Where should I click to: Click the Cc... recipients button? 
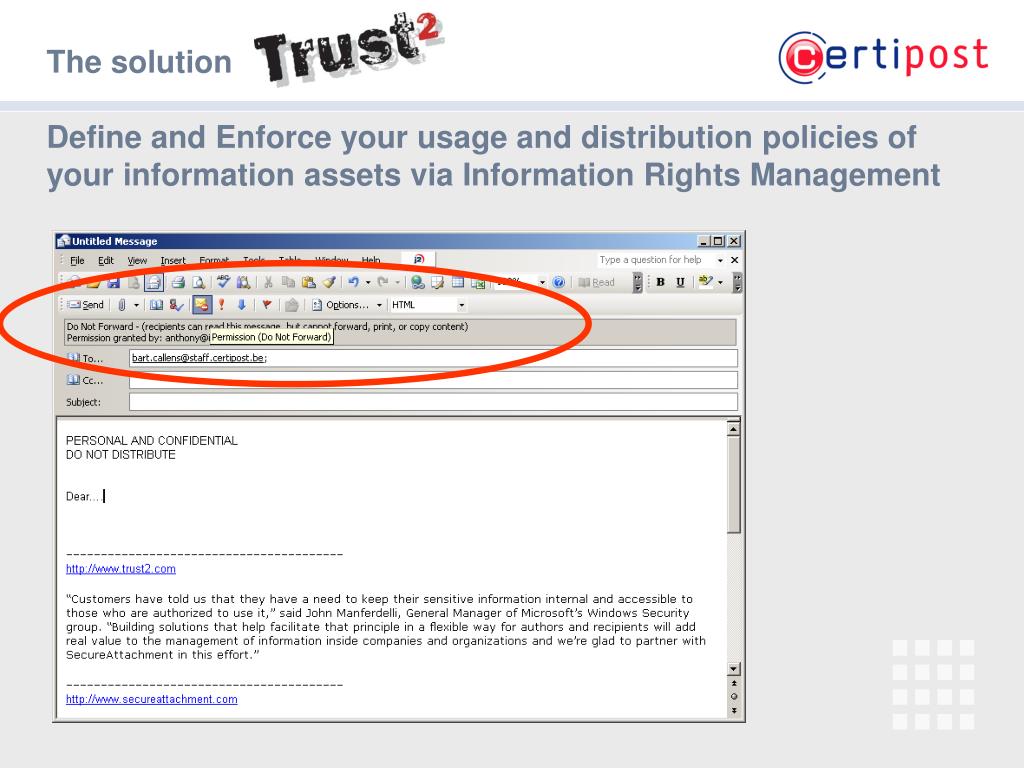(x=86, y=380)
